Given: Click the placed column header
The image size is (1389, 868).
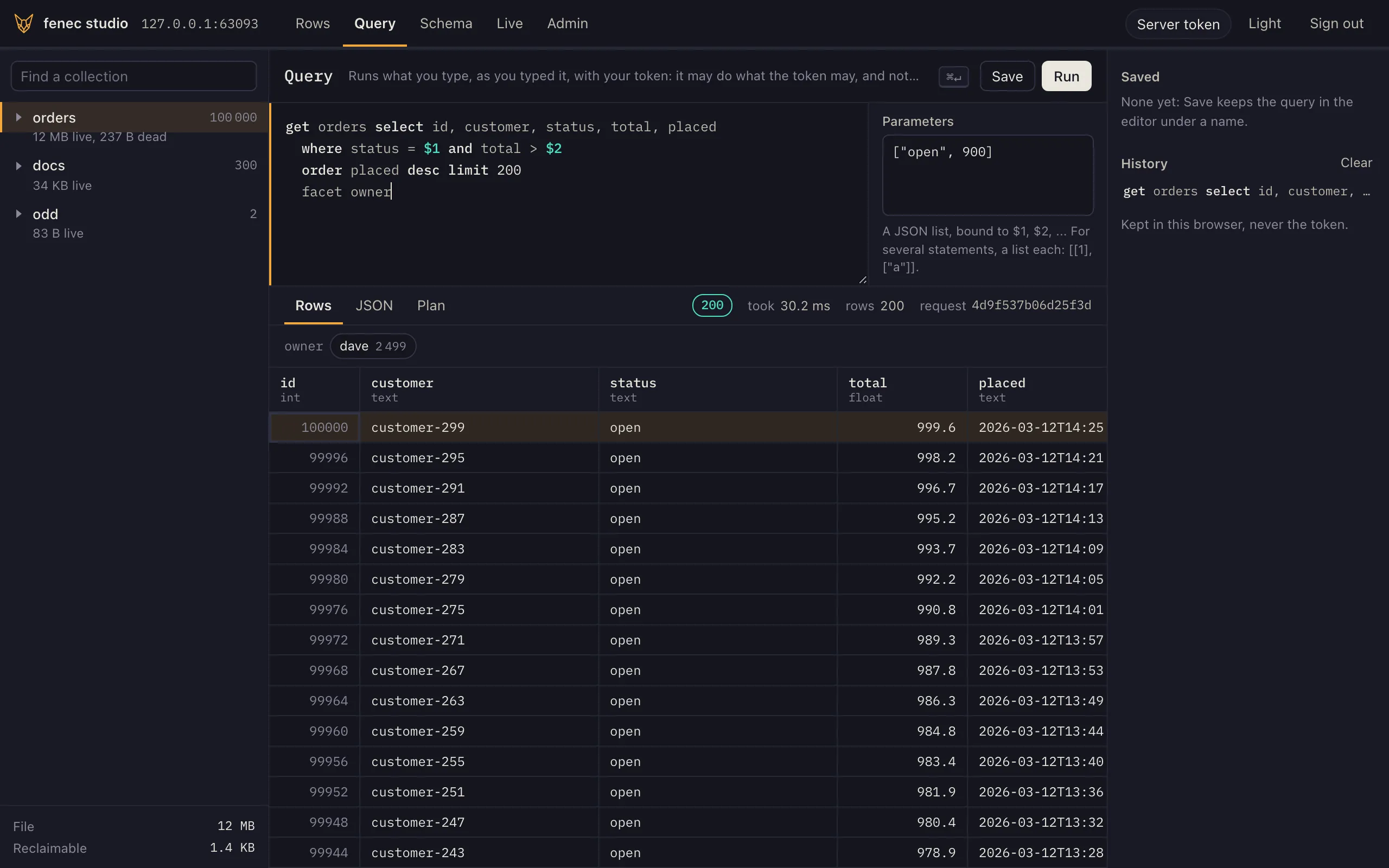Looking at the screenshot, I should tap(1037, 389).
